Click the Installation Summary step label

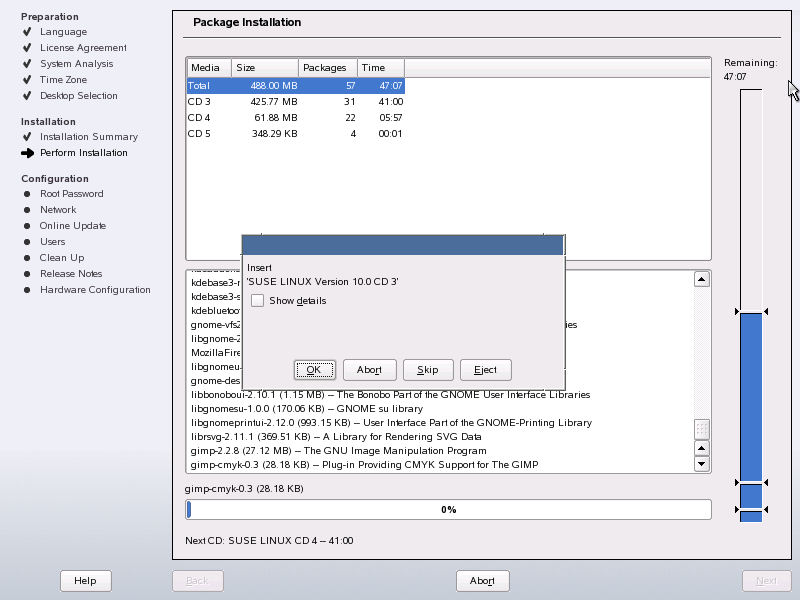click(x=89, y=137)
